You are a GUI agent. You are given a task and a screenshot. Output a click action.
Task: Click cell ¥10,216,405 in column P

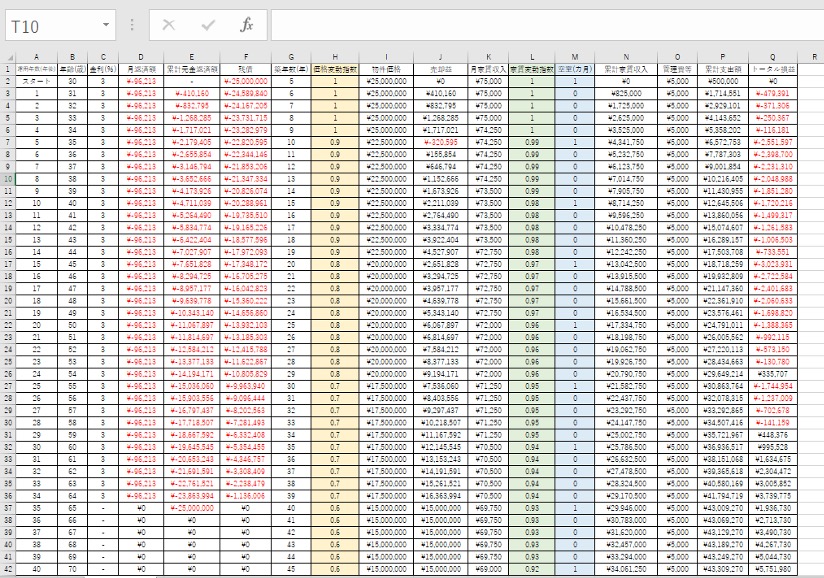(723, 179)
